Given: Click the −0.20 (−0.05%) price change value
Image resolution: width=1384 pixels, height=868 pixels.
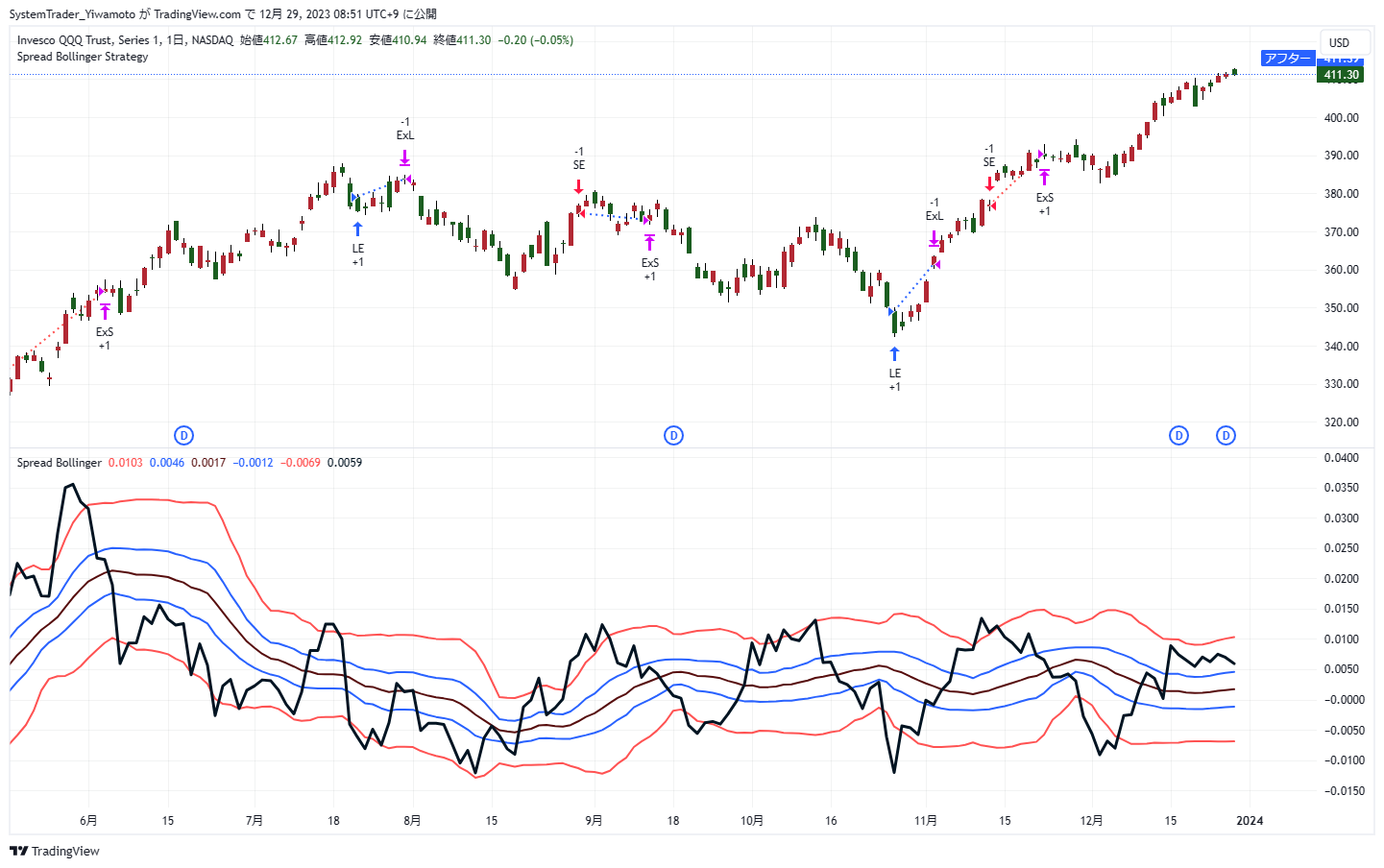Looking at the screenshot, I should click(536, 40).
